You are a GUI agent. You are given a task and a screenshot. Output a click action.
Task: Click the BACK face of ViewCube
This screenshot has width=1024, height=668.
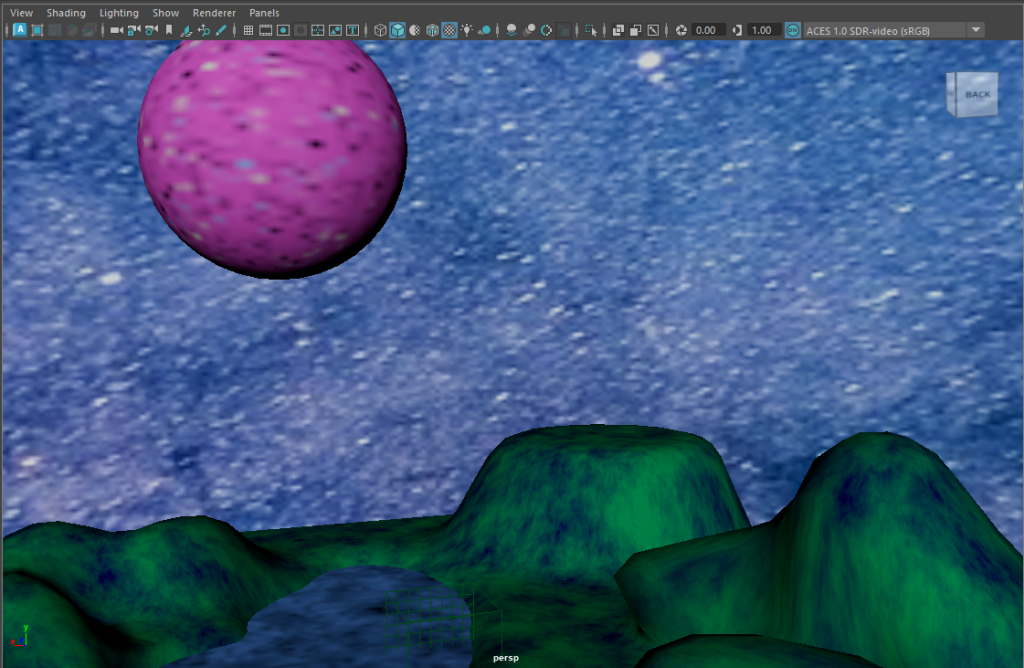[x=976, y=95]
